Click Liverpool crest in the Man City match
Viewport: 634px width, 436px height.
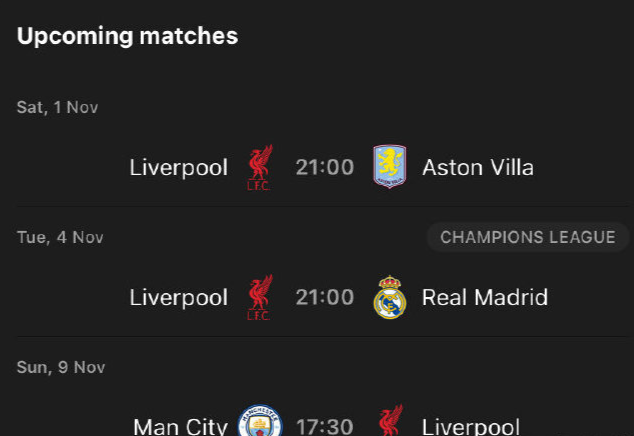[x=389, y=424]
